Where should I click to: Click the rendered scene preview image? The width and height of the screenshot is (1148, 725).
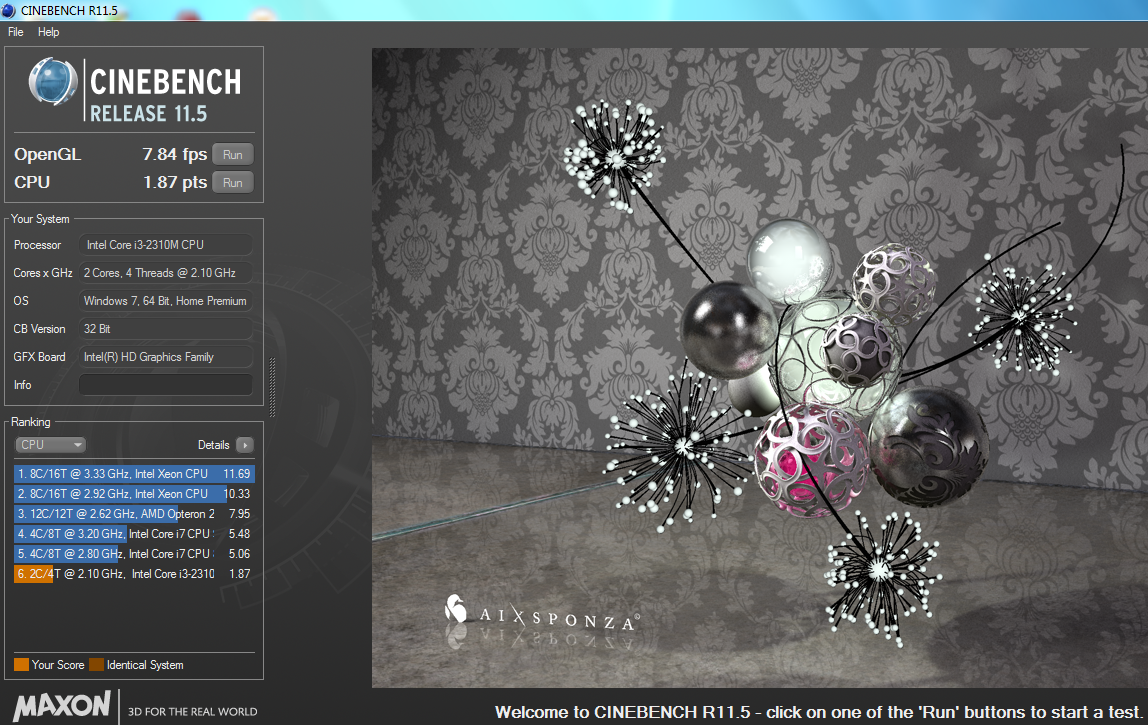759,368
